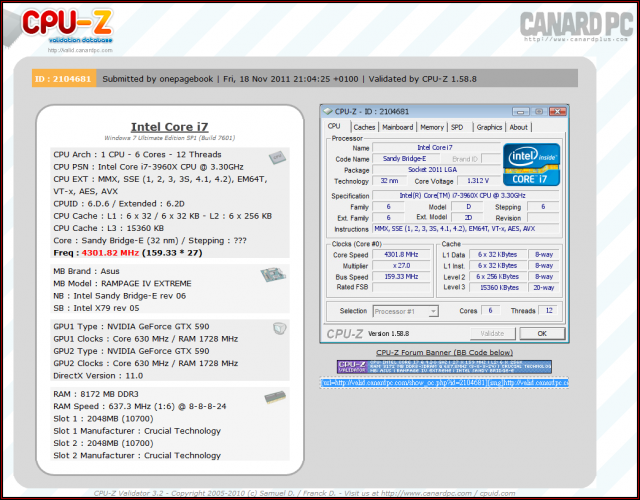Click the SB Intel X79 rev 05 line
This screenshot has height=500, width=640.
click(96, 308)
